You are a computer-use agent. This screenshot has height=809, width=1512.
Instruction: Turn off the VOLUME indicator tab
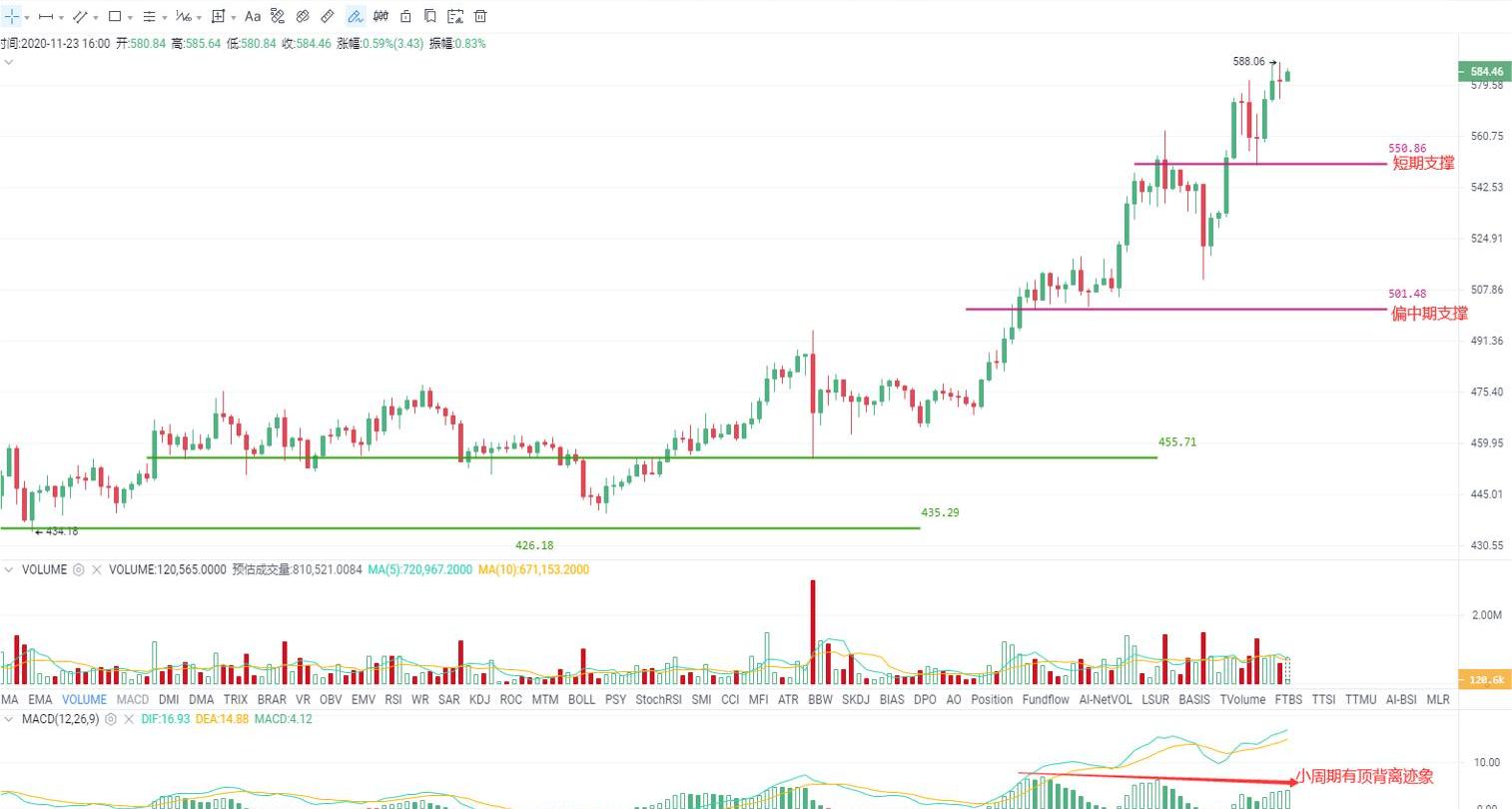pos(84,699)
